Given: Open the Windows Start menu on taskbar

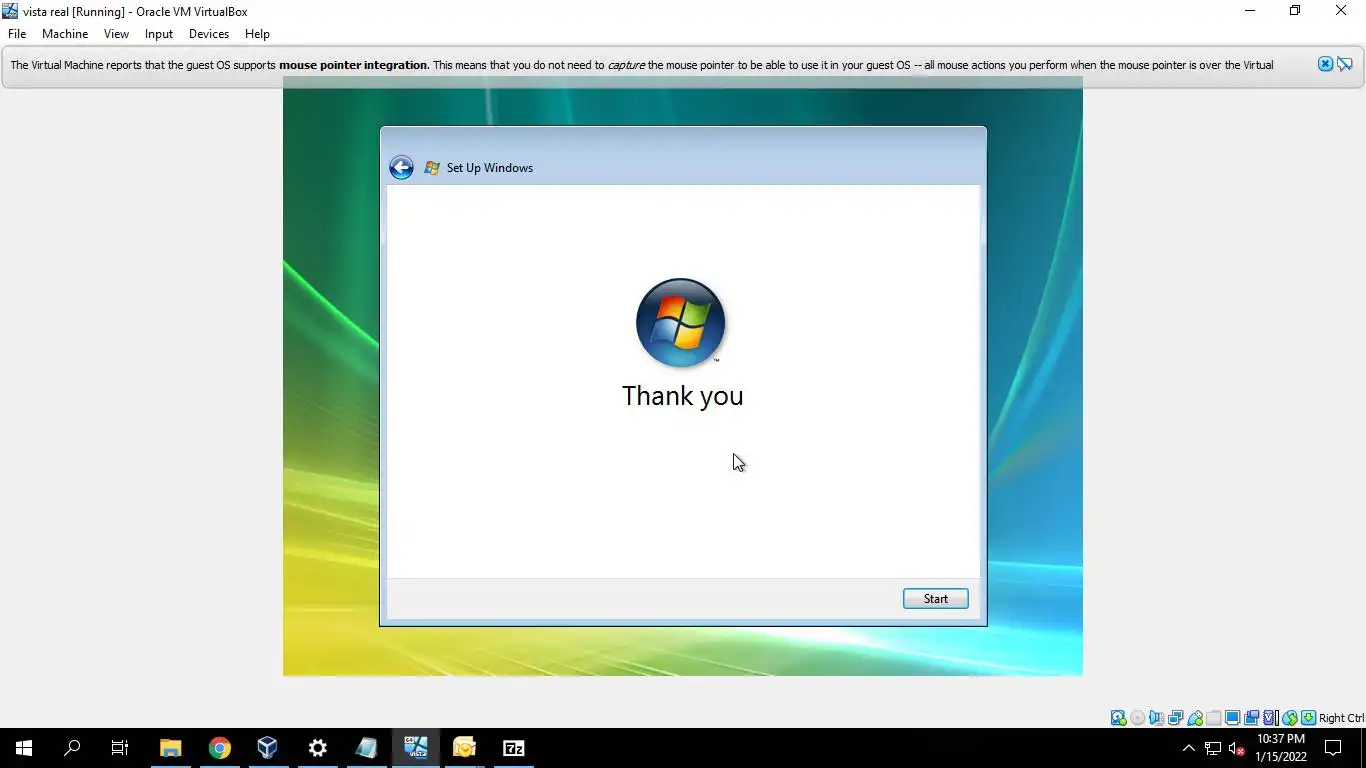Looking at the screenshot, I should click(x=24, y=748).
